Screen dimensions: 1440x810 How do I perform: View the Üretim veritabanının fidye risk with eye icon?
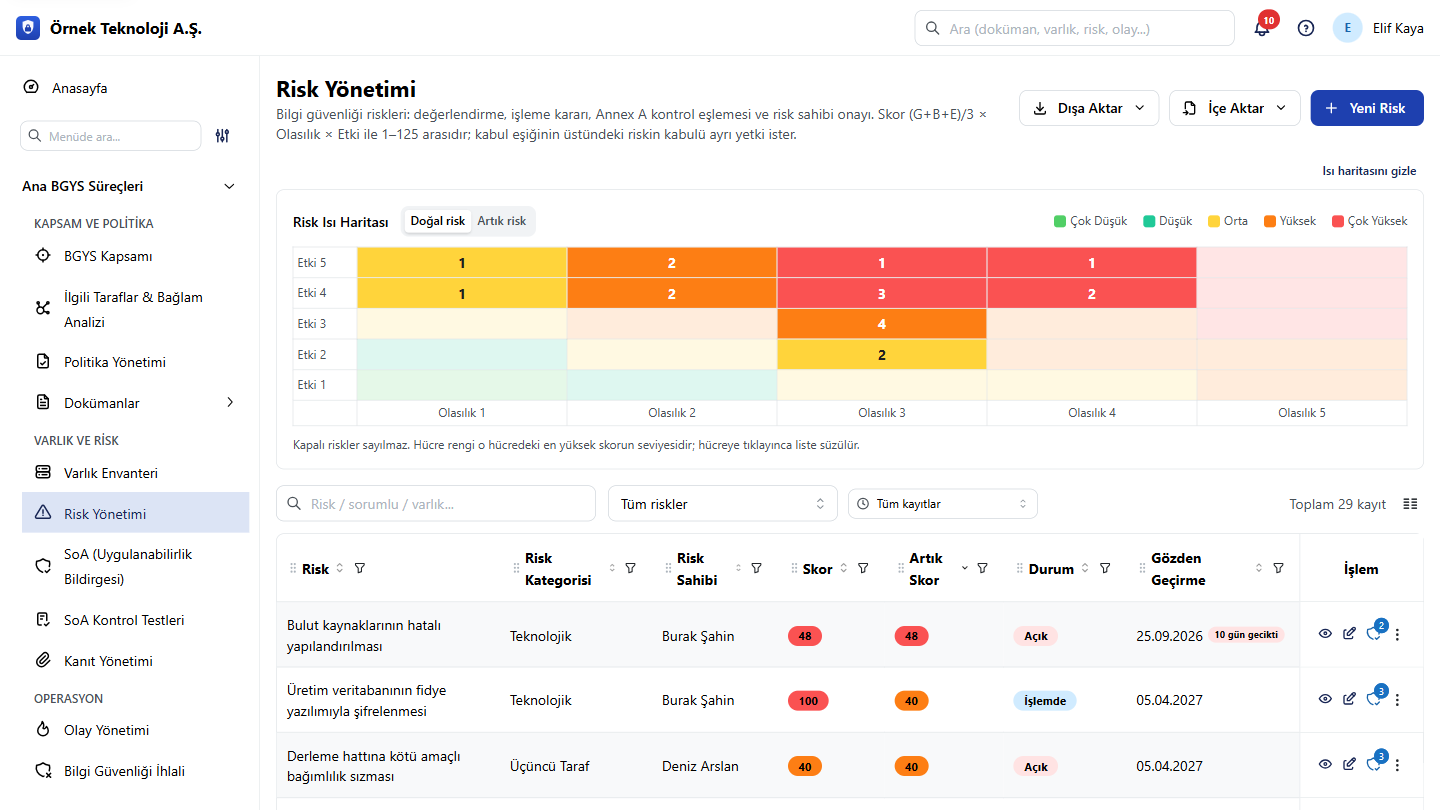[x=1325, y=700]
